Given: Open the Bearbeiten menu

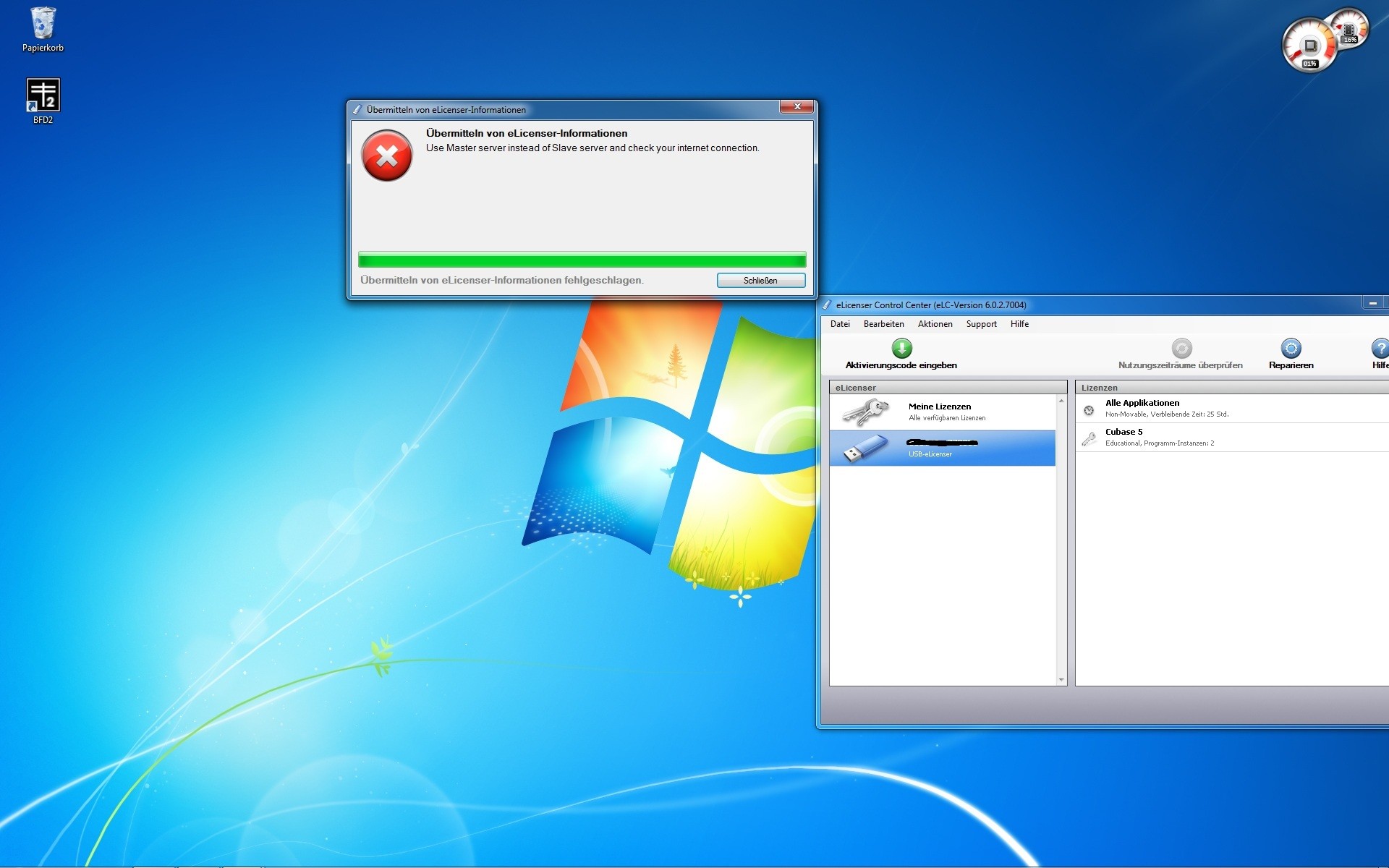Looking at the screenshot, I should 883,324.
